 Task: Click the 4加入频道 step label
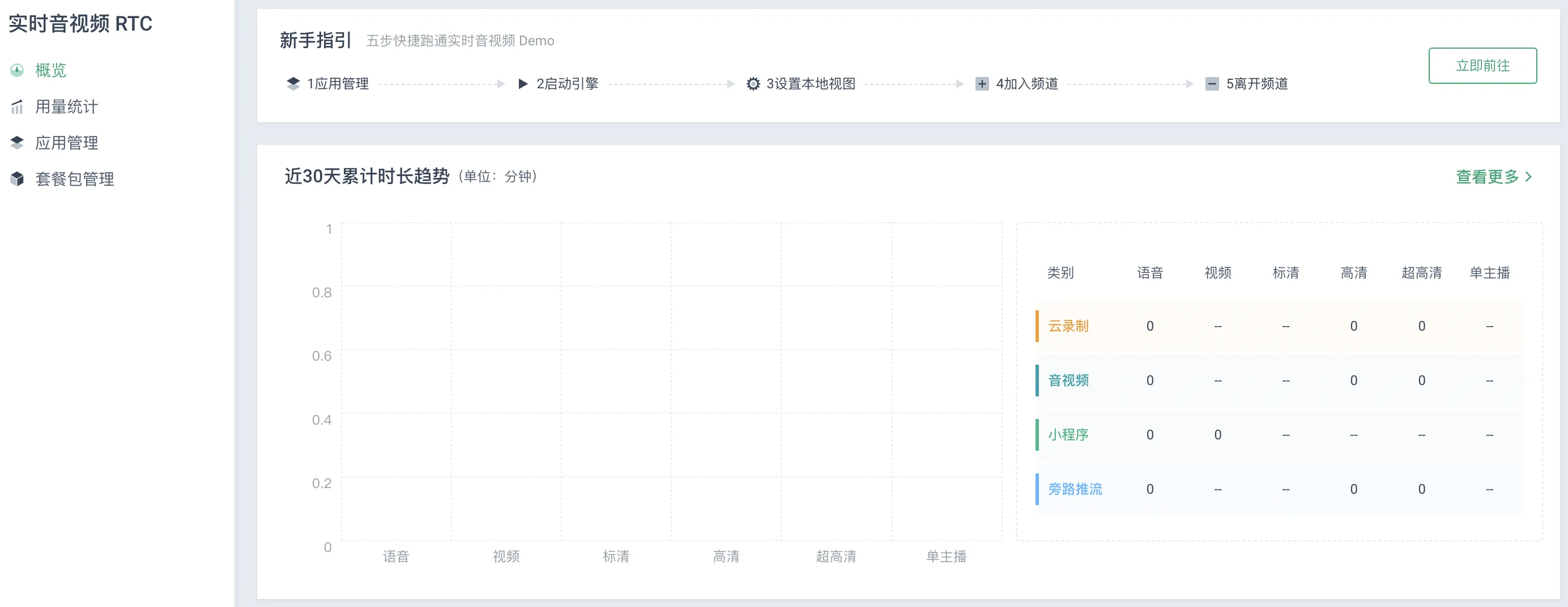pyautogui.click(x=1027, y=84)
